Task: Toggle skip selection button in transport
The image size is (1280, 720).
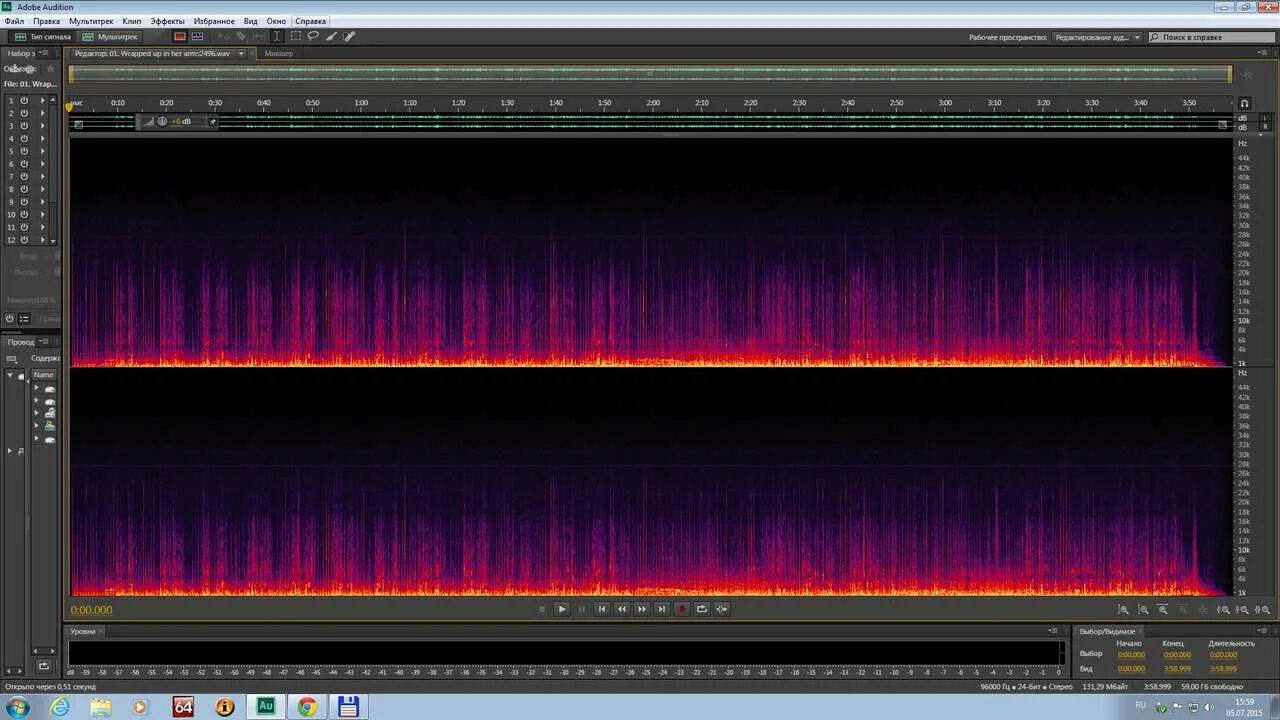Action: click(722, 609)
